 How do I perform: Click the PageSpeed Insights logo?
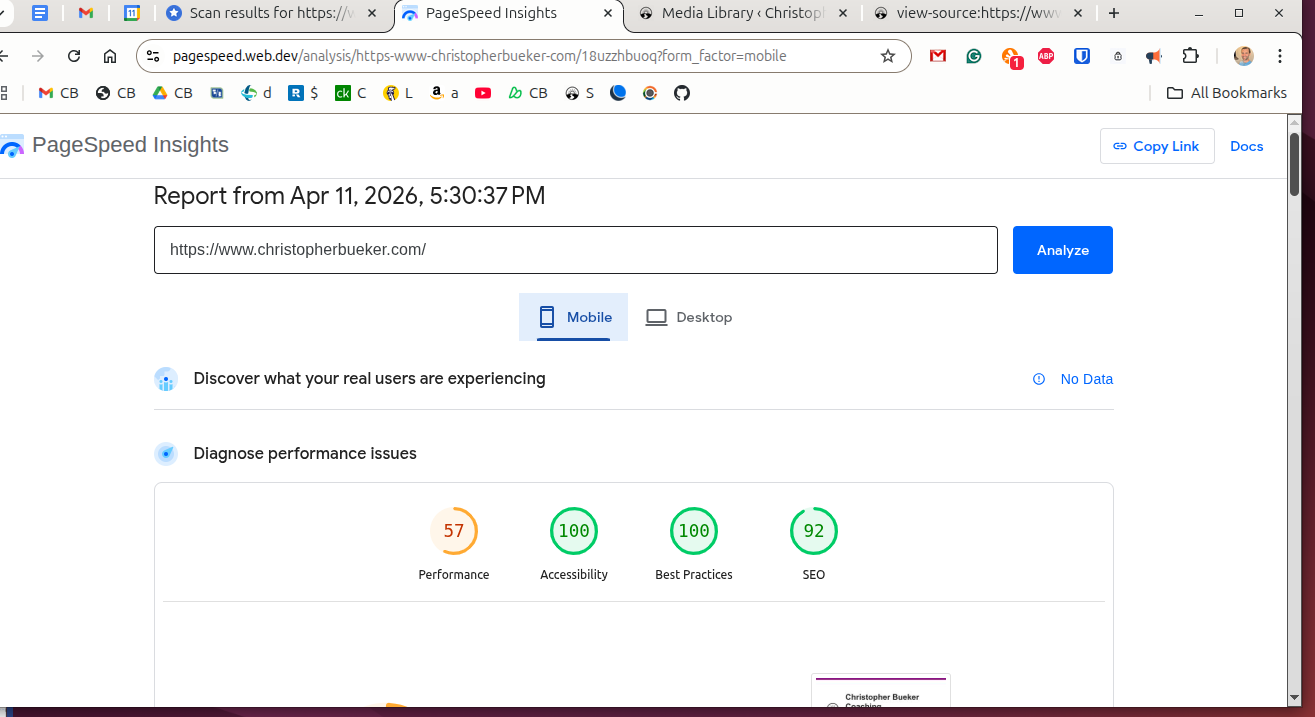coord(114,145)
